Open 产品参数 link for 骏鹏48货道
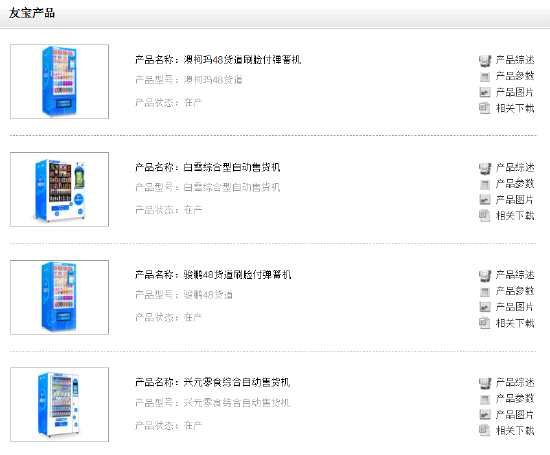550x455 pixels. (x=515, y=291)
